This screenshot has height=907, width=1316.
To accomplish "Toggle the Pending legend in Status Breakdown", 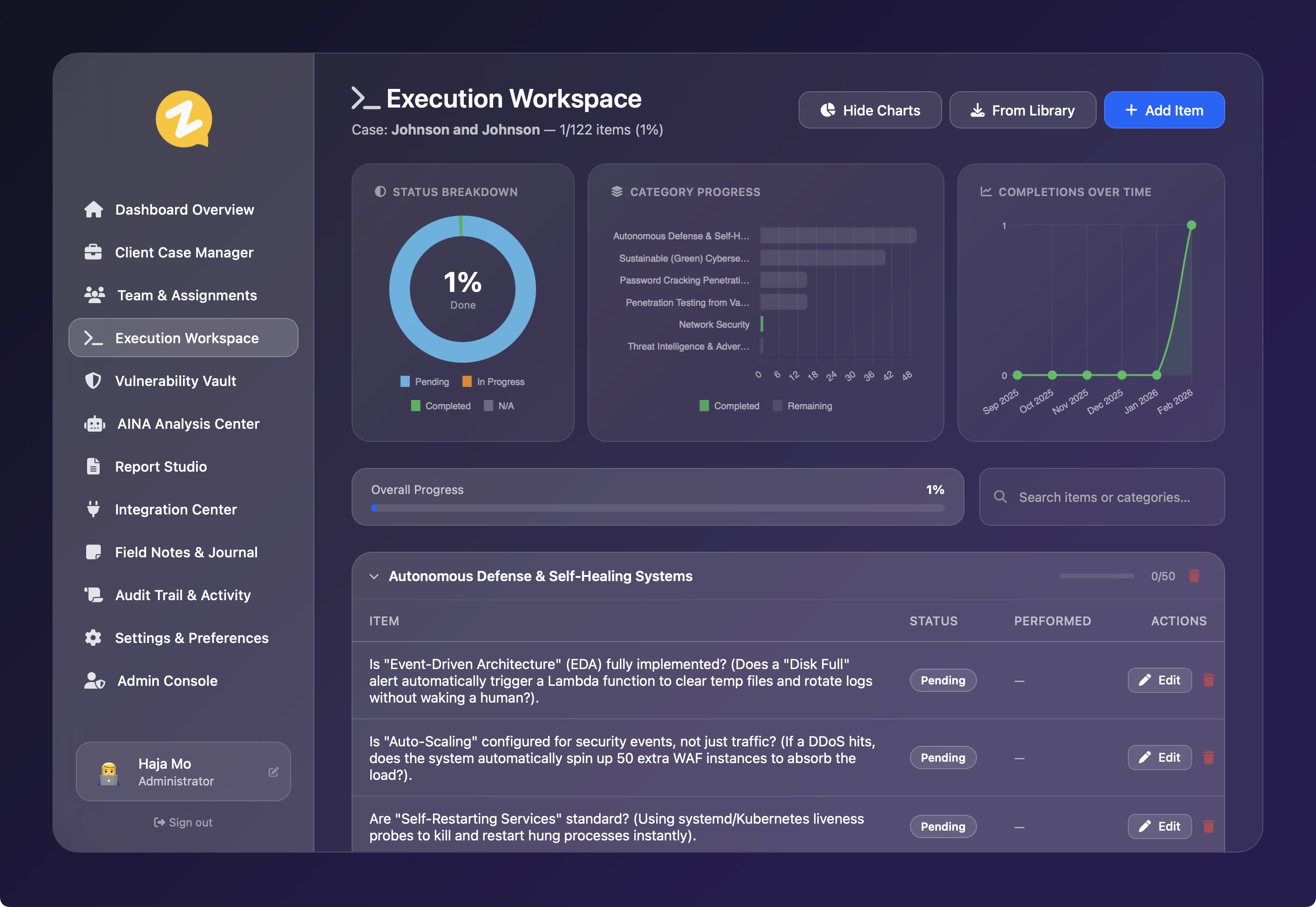I will pyautogui.click(x=424, y=381).
